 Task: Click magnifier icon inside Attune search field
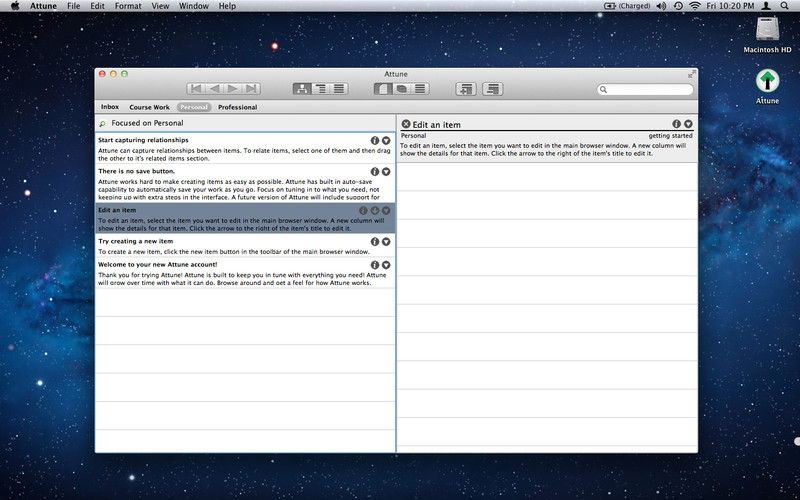tap(604, 90)
